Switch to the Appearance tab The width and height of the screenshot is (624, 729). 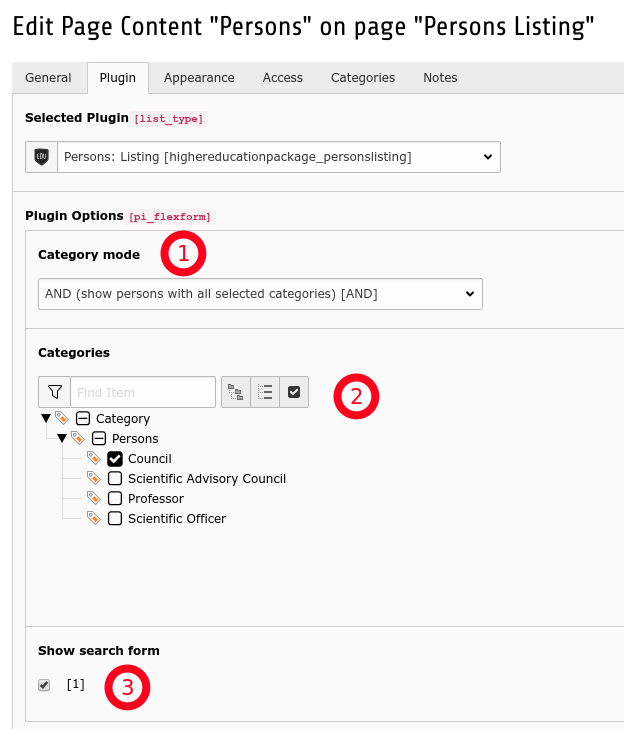[x=199, y=78]
